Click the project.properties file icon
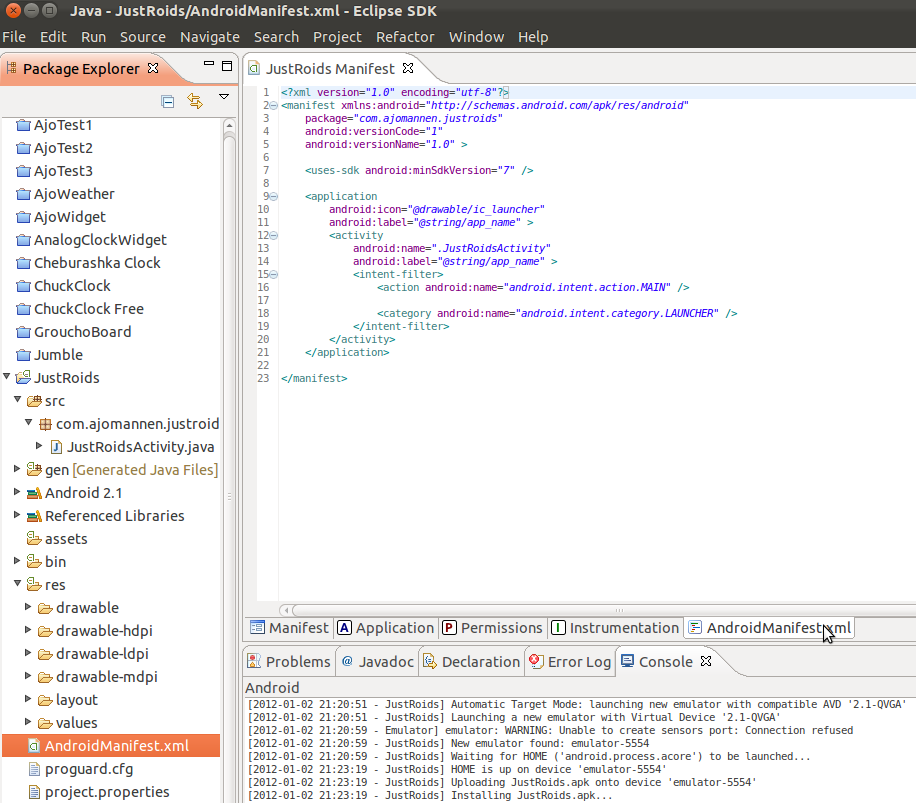This screenshot has height=803, width=916. tap(34, 792)
